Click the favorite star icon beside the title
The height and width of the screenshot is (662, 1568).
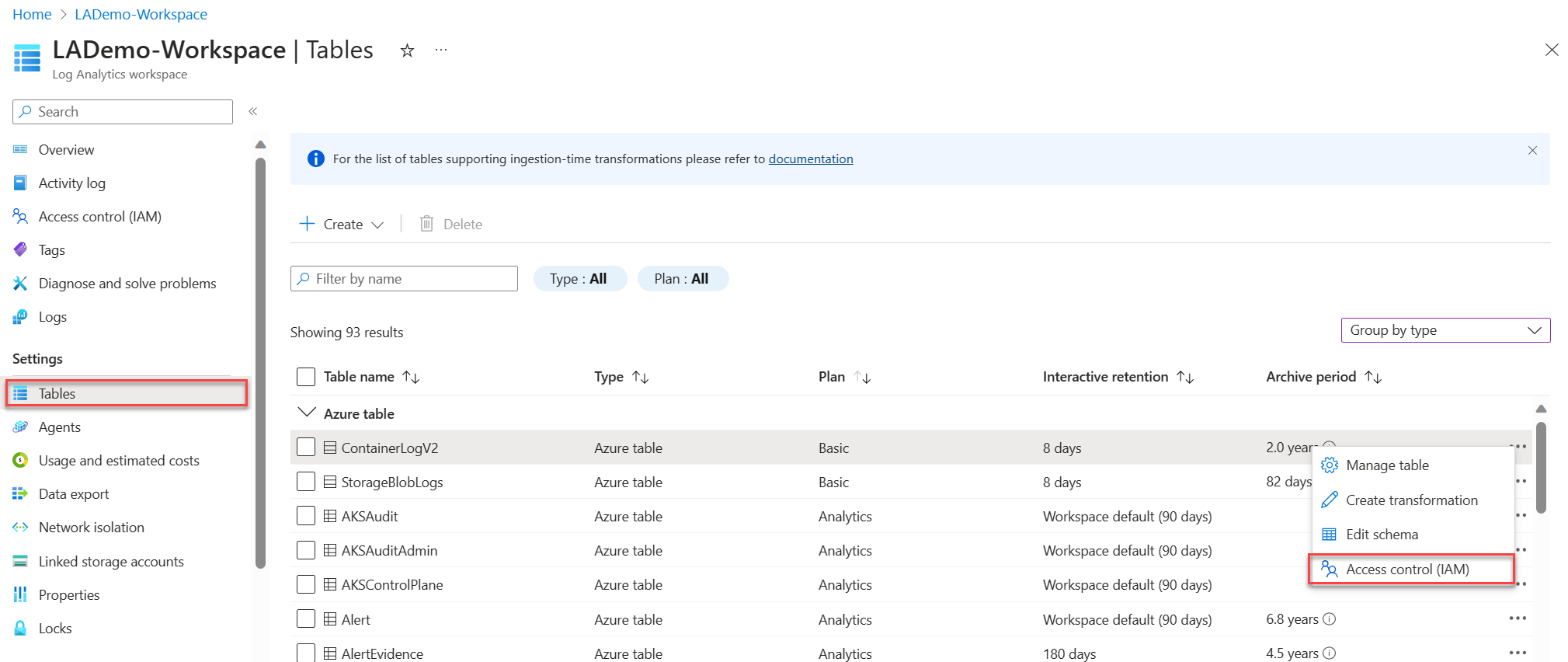pos(407,51)
